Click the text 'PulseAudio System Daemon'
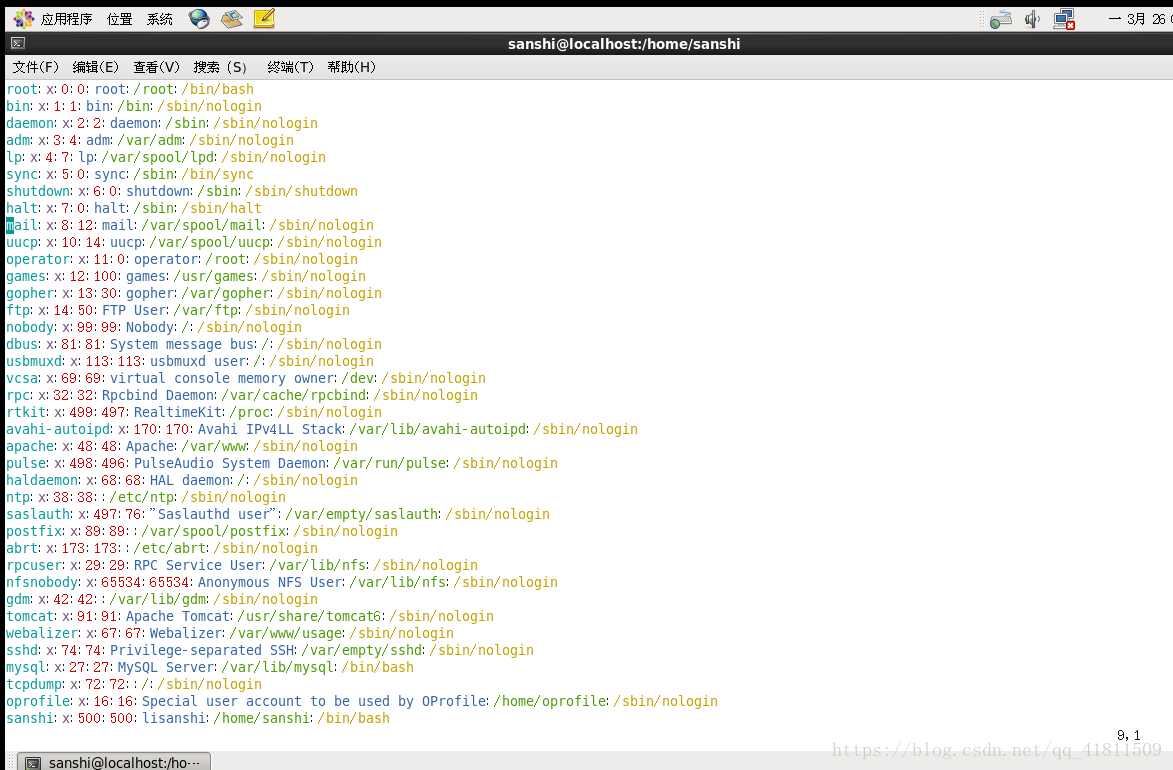1173x770 pixels. (x=230, y=464)
